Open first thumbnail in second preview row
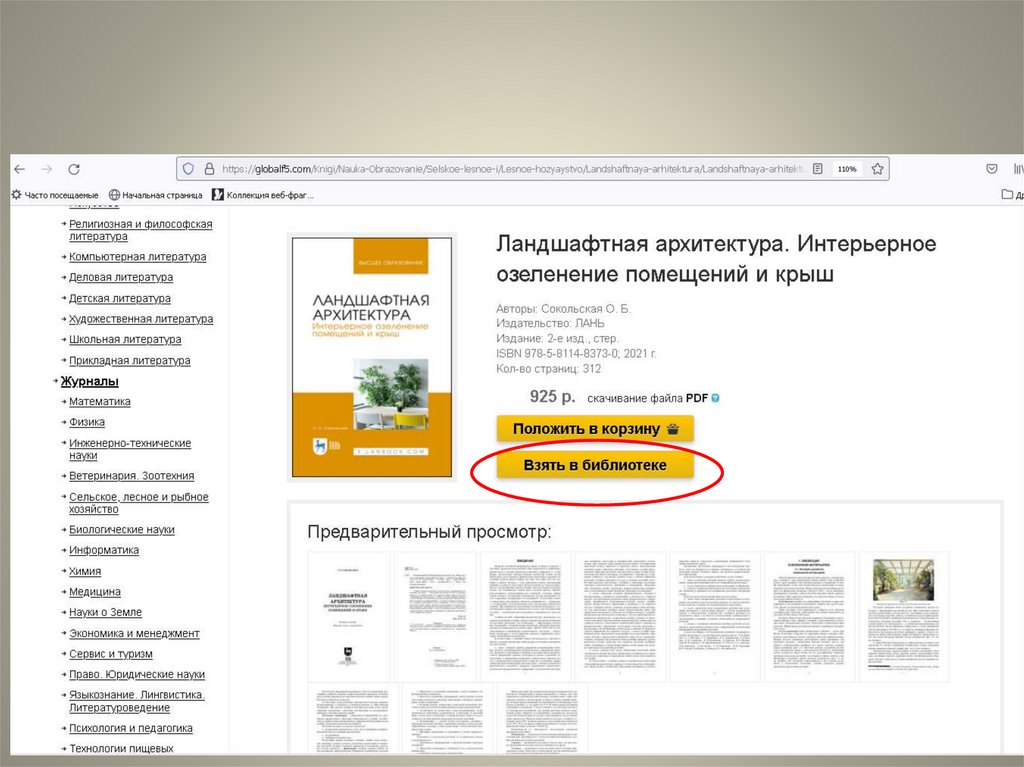This screenshot has height=767, width=1024. point(353,719)
